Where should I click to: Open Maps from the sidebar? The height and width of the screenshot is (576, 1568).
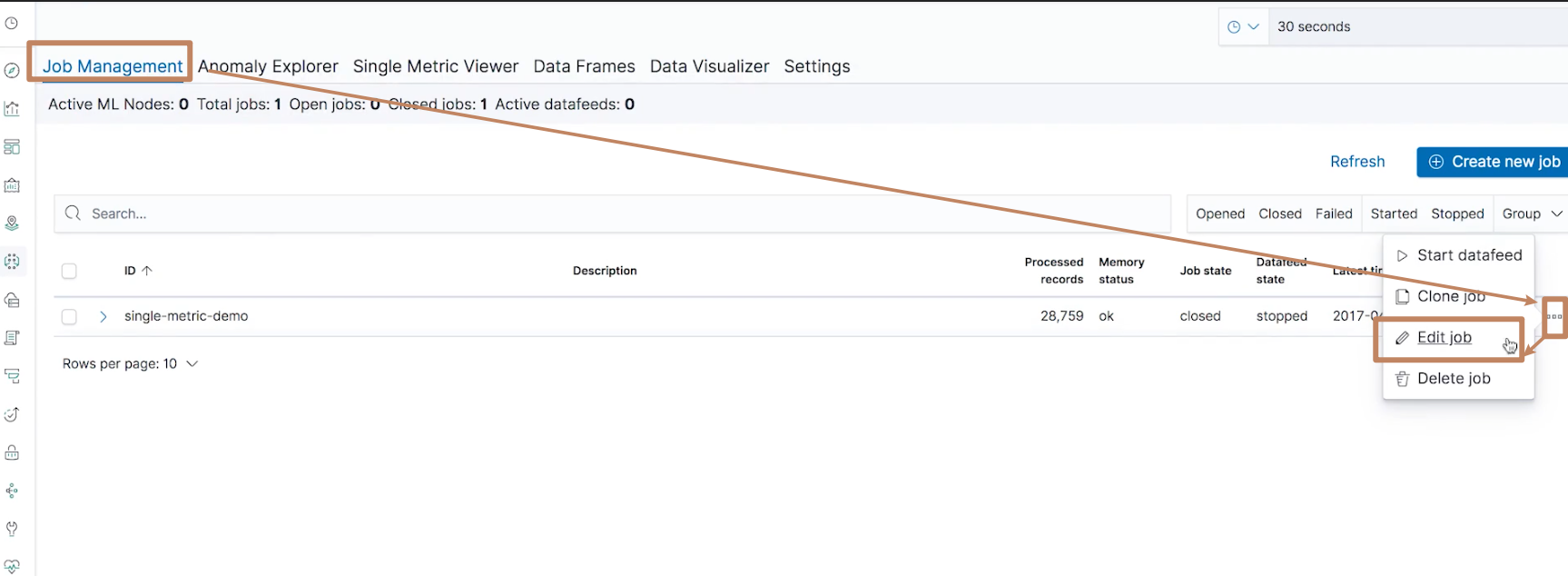point(12,223)
